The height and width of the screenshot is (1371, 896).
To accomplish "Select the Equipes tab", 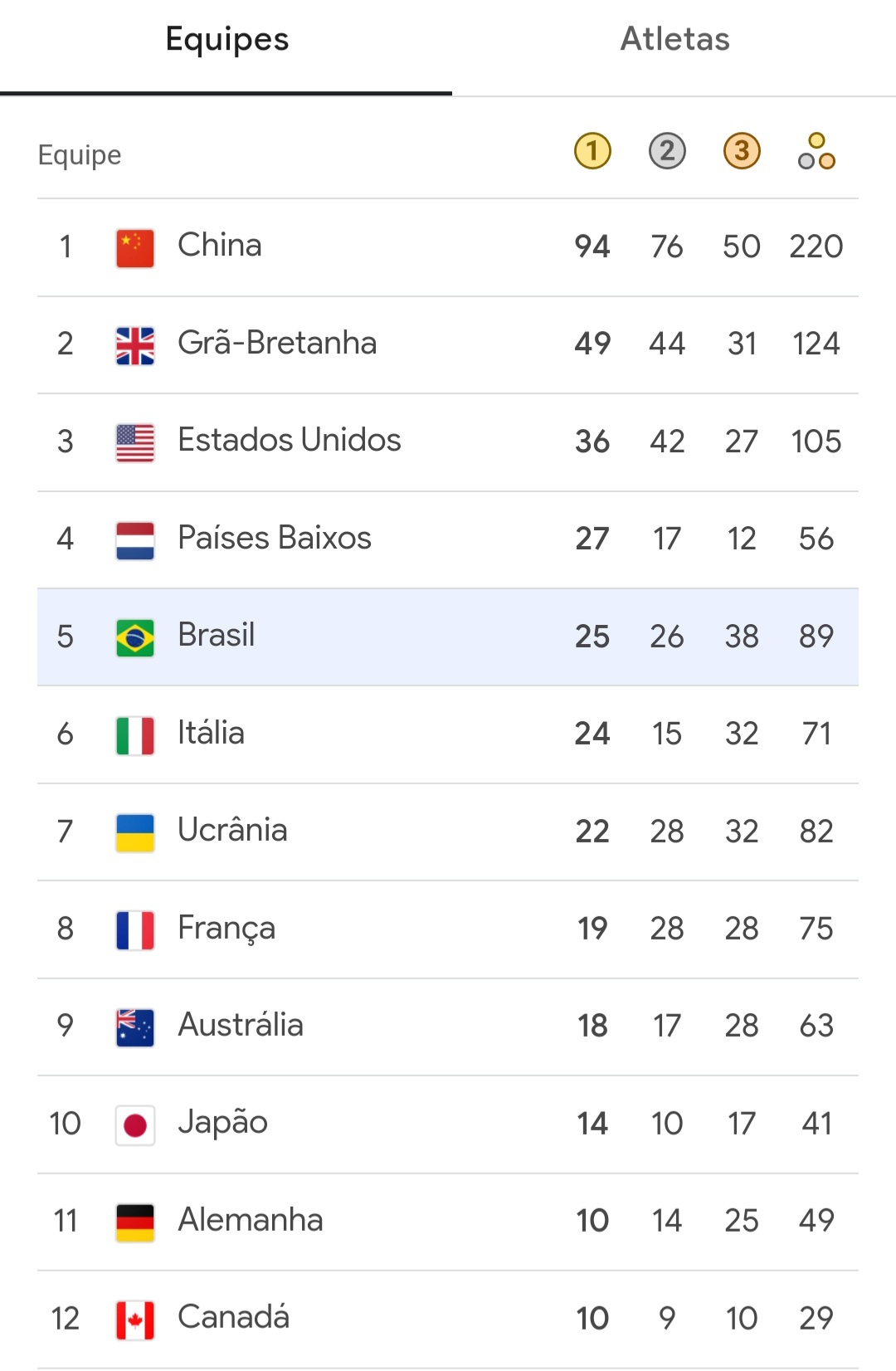I will click(x=226, y=39).
